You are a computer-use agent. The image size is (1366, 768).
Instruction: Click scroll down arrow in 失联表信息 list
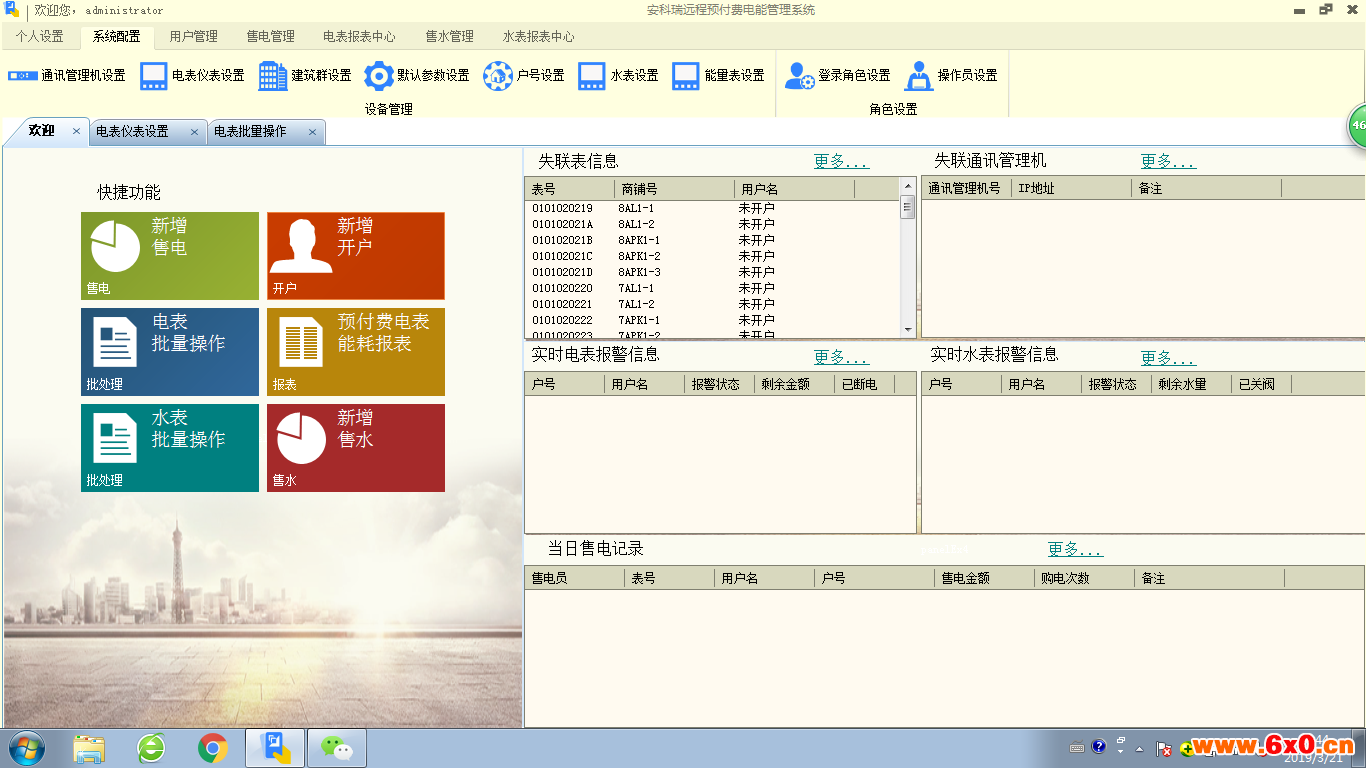pos(908,329)
